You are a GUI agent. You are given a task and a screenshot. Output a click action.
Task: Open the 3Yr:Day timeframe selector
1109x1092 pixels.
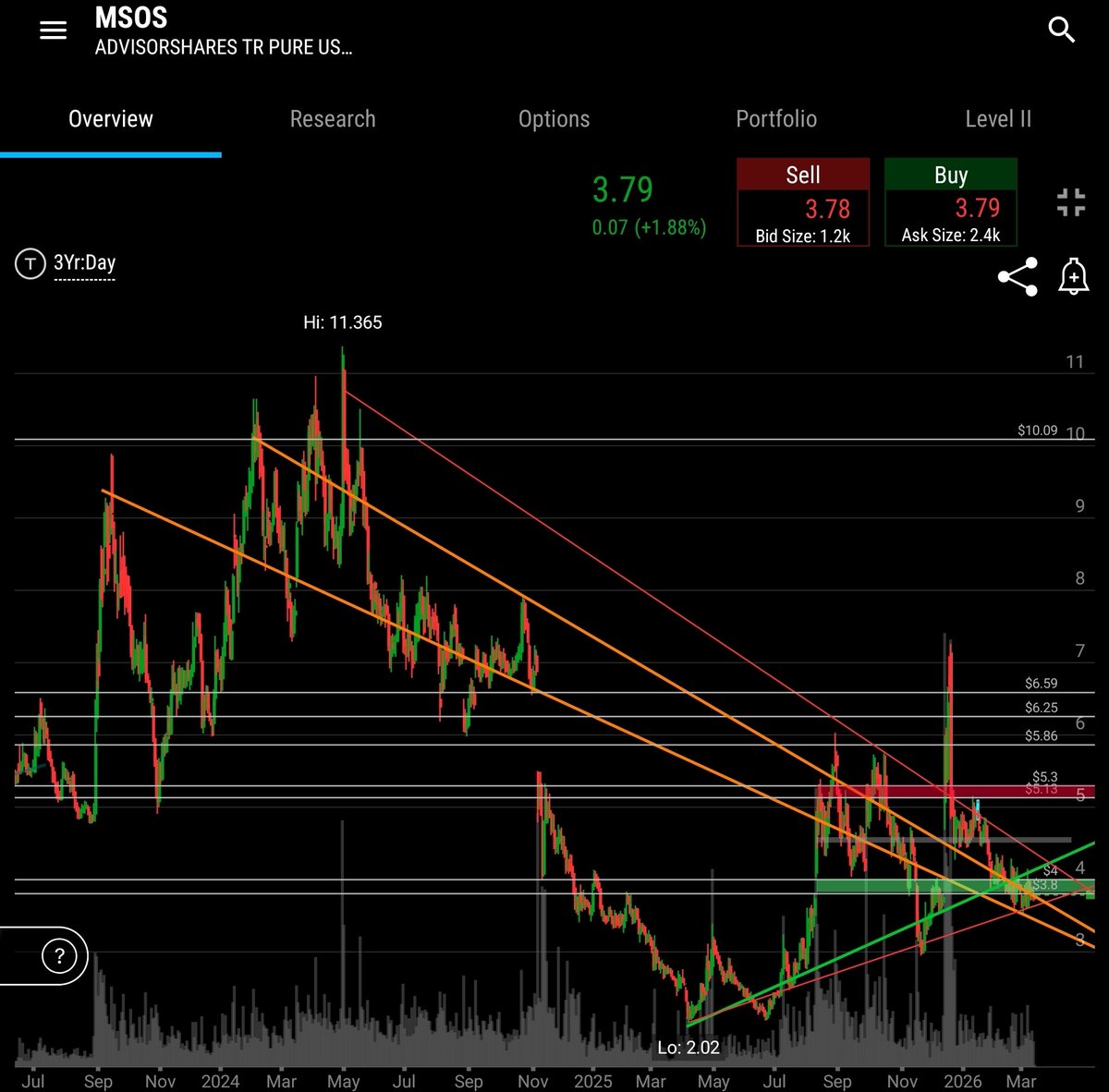tap(84, 263)
